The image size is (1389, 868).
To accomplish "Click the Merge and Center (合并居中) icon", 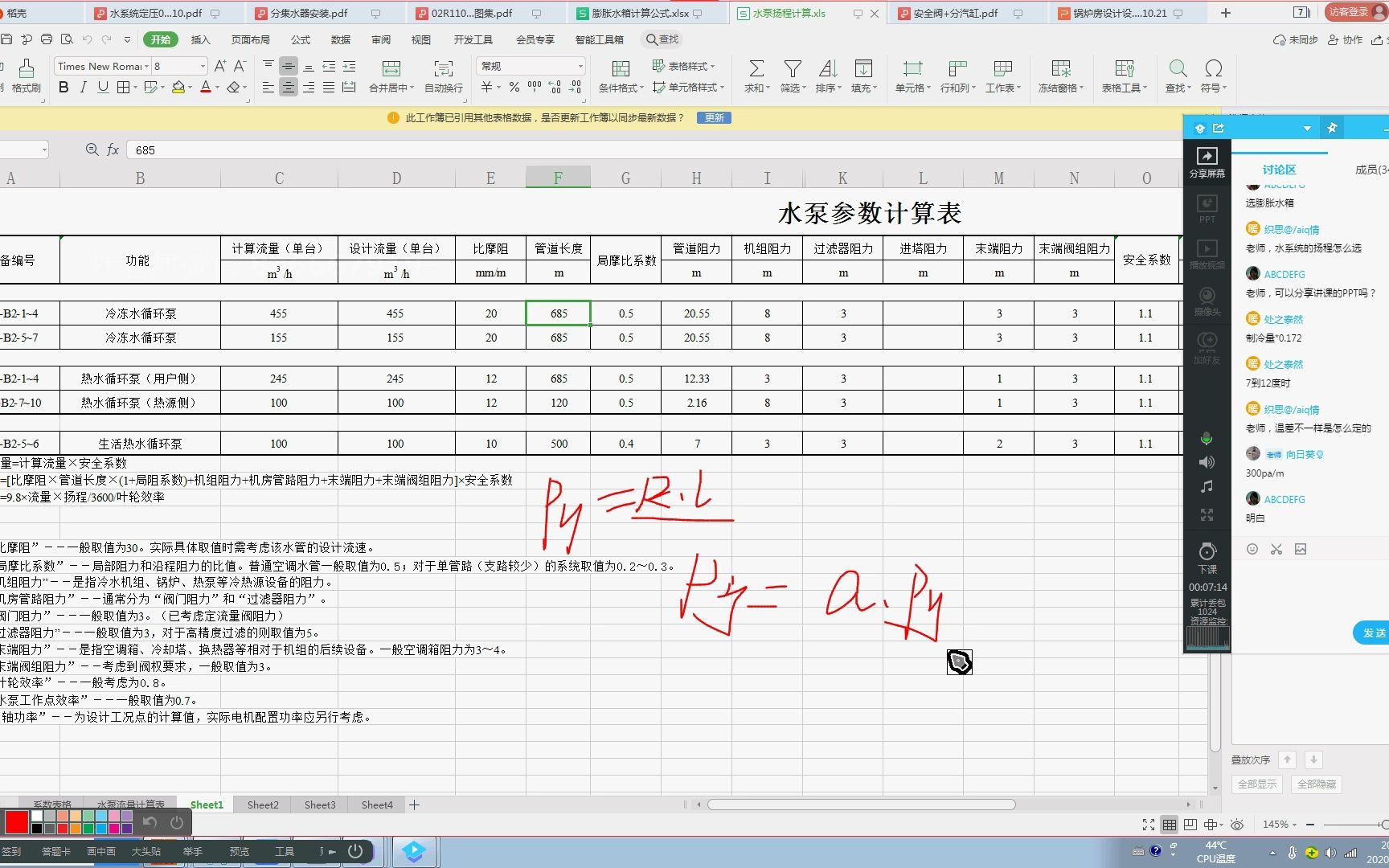I will point(391,68).
